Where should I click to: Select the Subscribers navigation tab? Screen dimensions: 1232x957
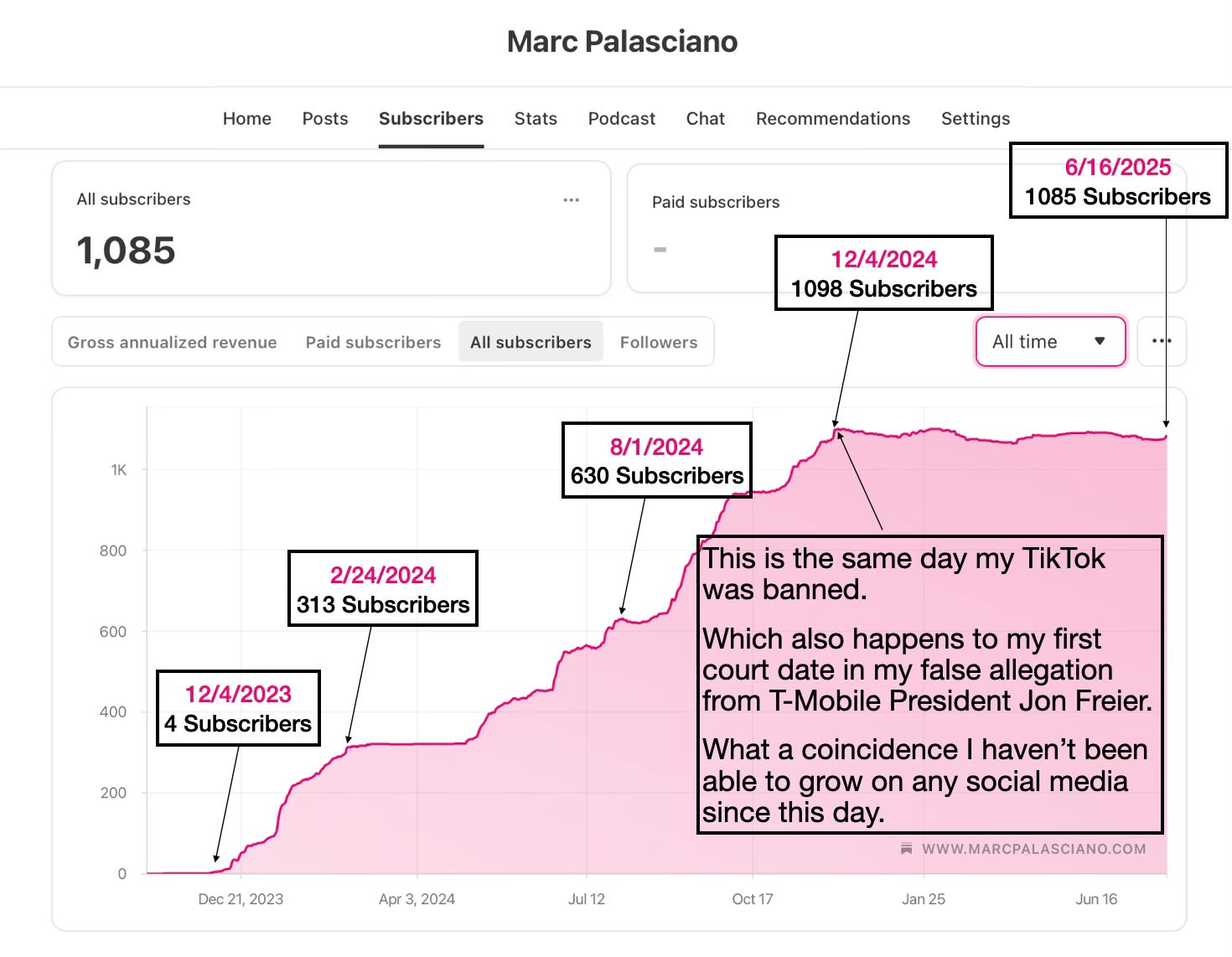(431, 119)
